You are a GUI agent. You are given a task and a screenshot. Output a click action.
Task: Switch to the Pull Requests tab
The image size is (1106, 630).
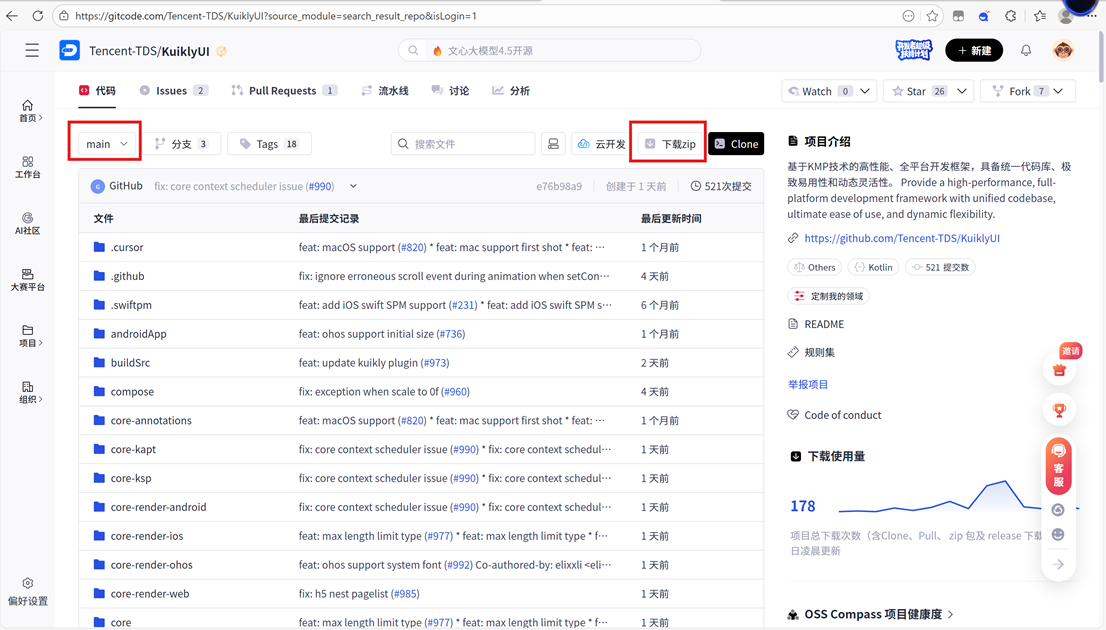click(x=284, y=90)
